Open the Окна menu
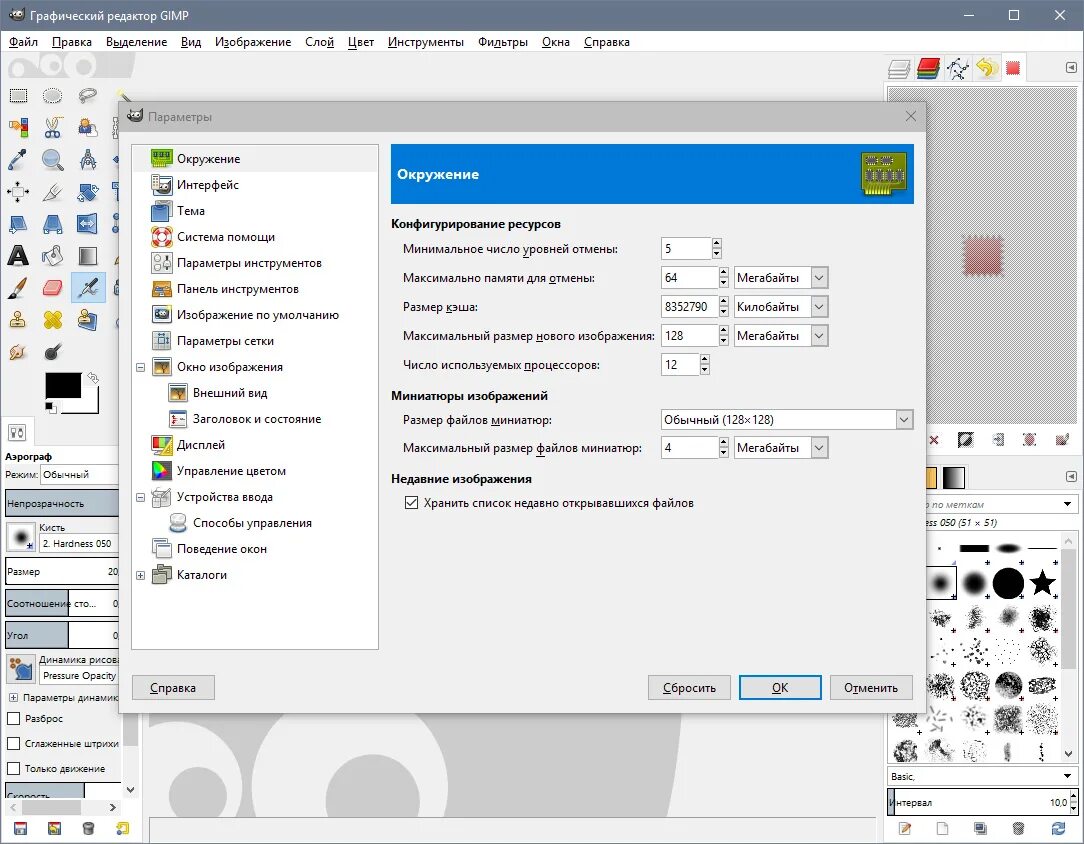1084x844 pixels. pos(556,42)
